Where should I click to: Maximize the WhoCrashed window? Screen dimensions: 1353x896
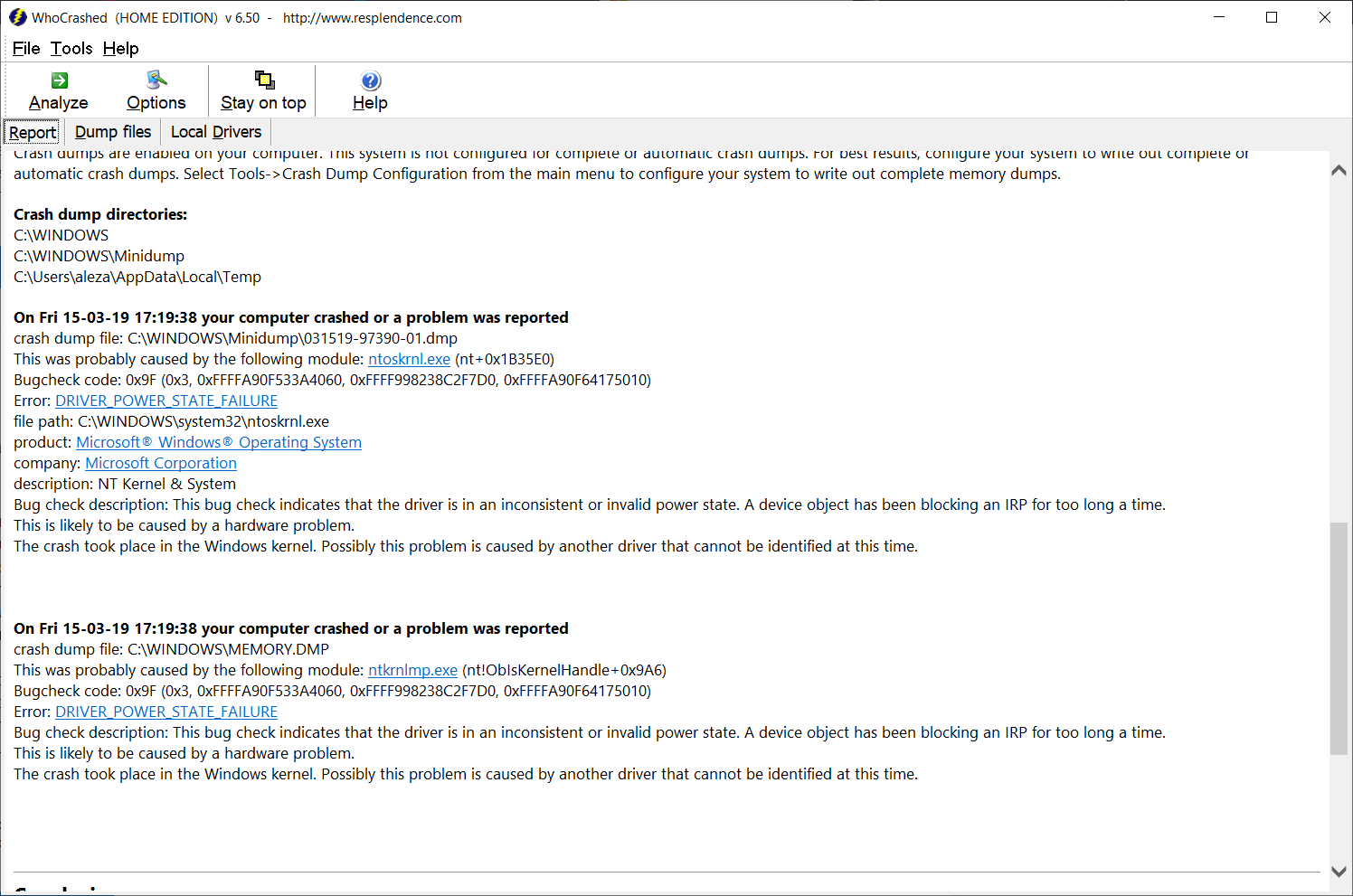(x=1272, y=17)
